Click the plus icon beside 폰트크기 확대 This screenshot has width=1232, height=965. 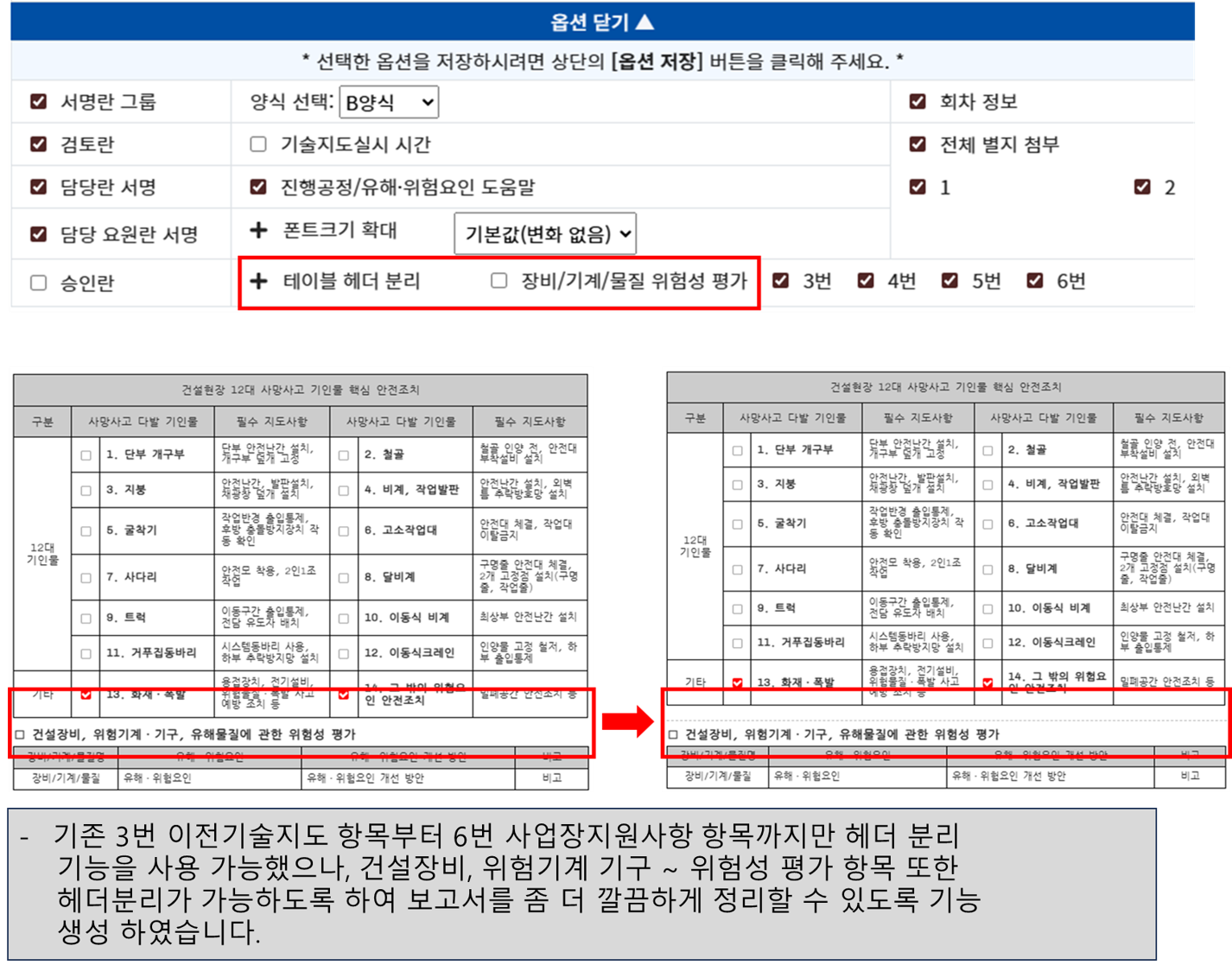coord(258,231)
